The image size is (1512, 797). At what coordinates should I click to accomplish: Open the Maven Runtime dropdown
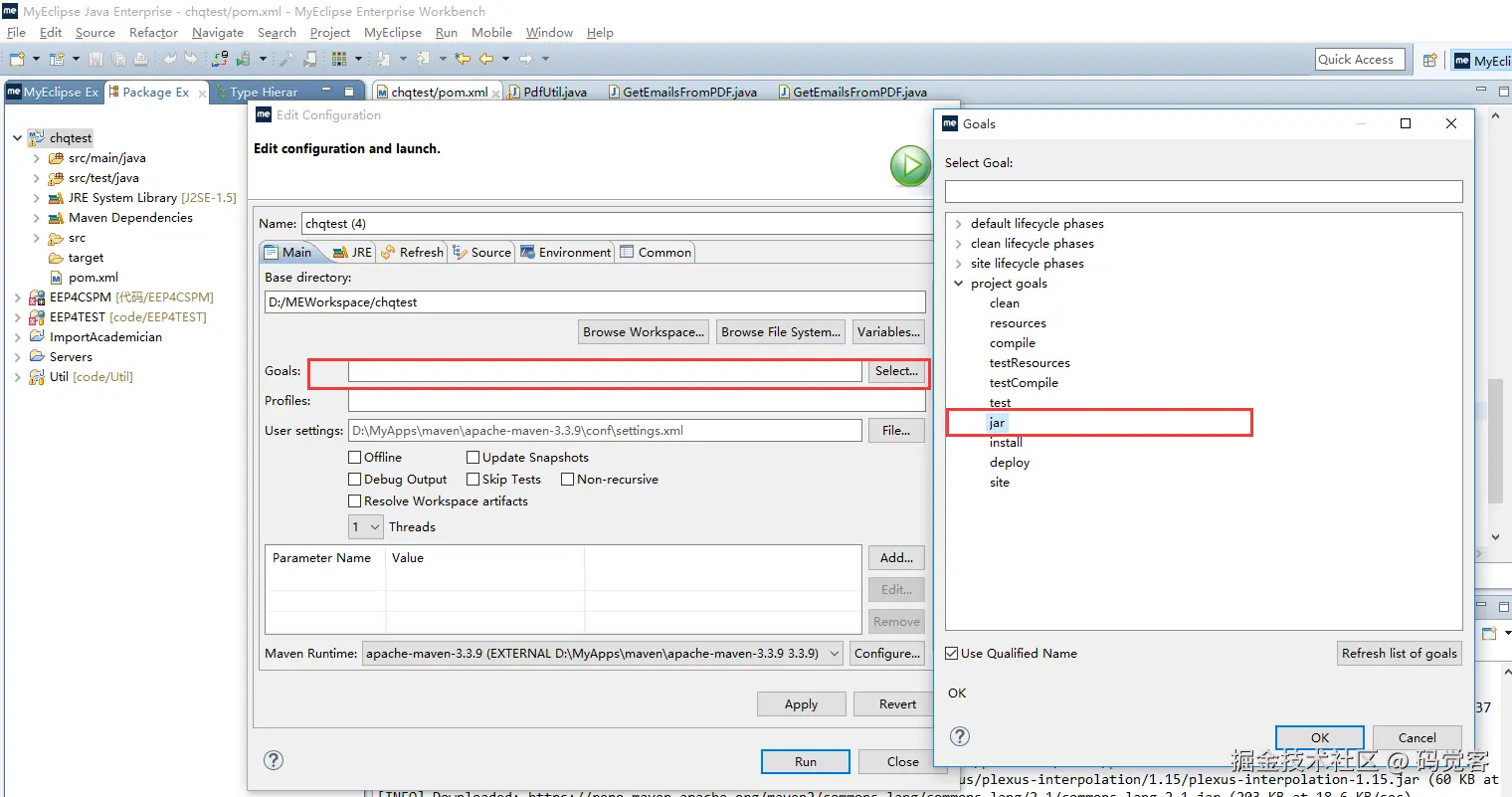click(604, 654)
